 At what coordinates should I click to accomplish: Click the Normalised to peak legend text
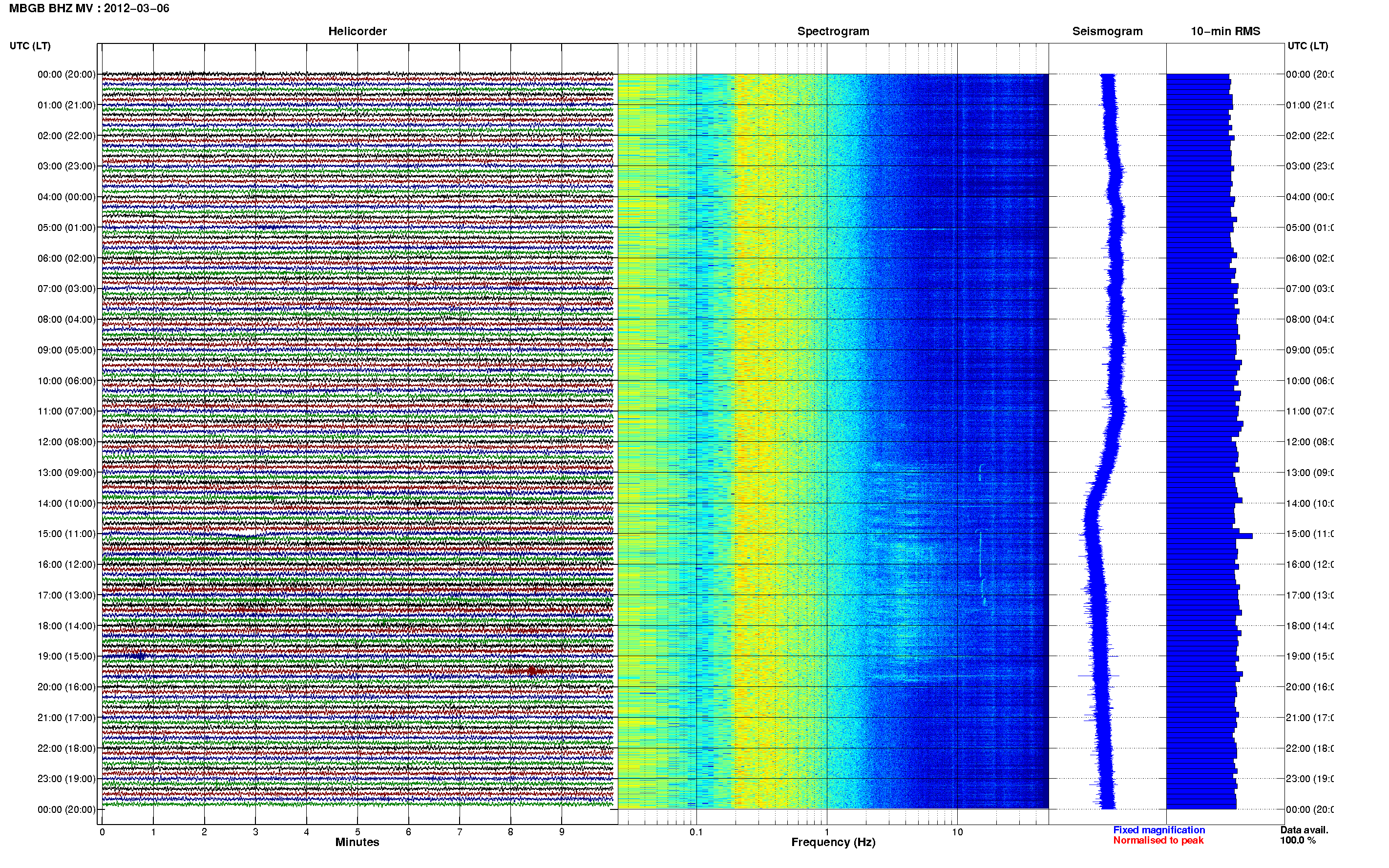click(1158, 841)
